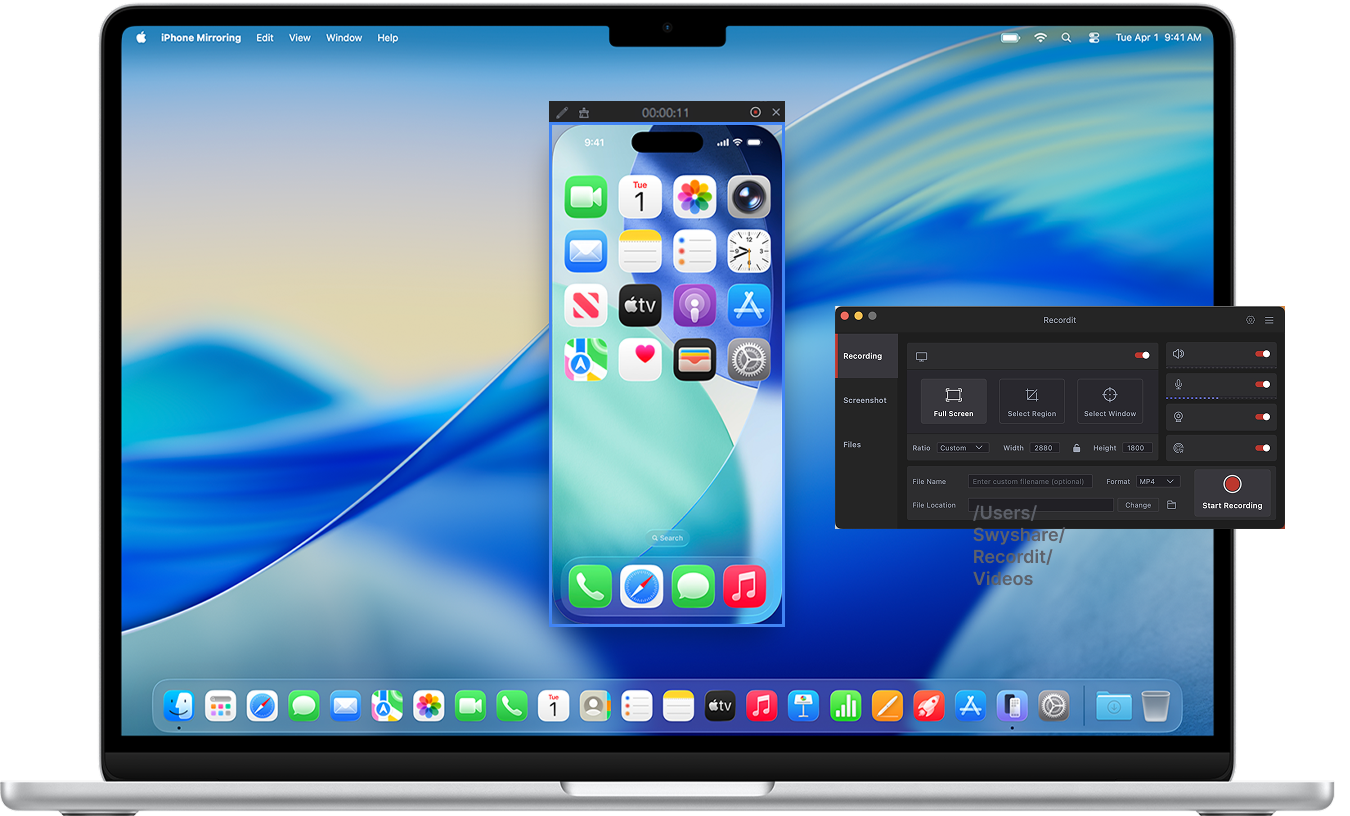Choose the Select Window capture mode
1350x816 pixels.
pyautogui.click(x=1110, y=401)
